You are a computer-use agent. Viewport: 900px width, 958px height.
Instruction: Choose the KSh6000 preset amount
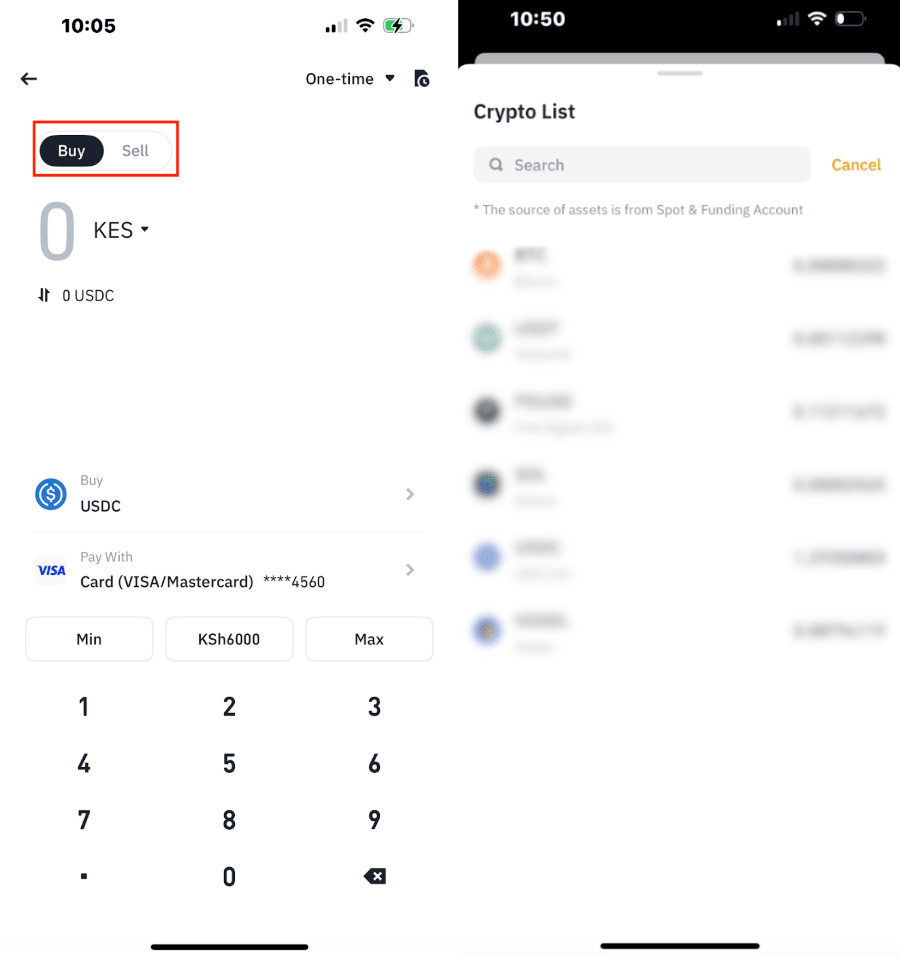point(229,639)
